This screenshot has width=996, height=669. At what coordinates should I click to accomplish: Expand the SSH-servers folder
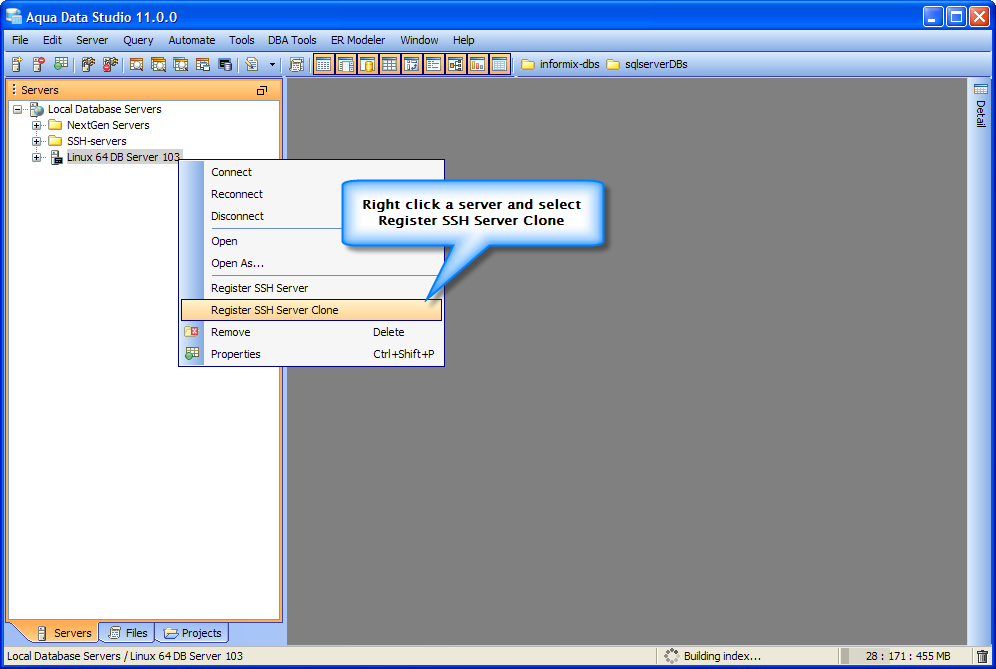pyautogui.click(x=36, y=141)
